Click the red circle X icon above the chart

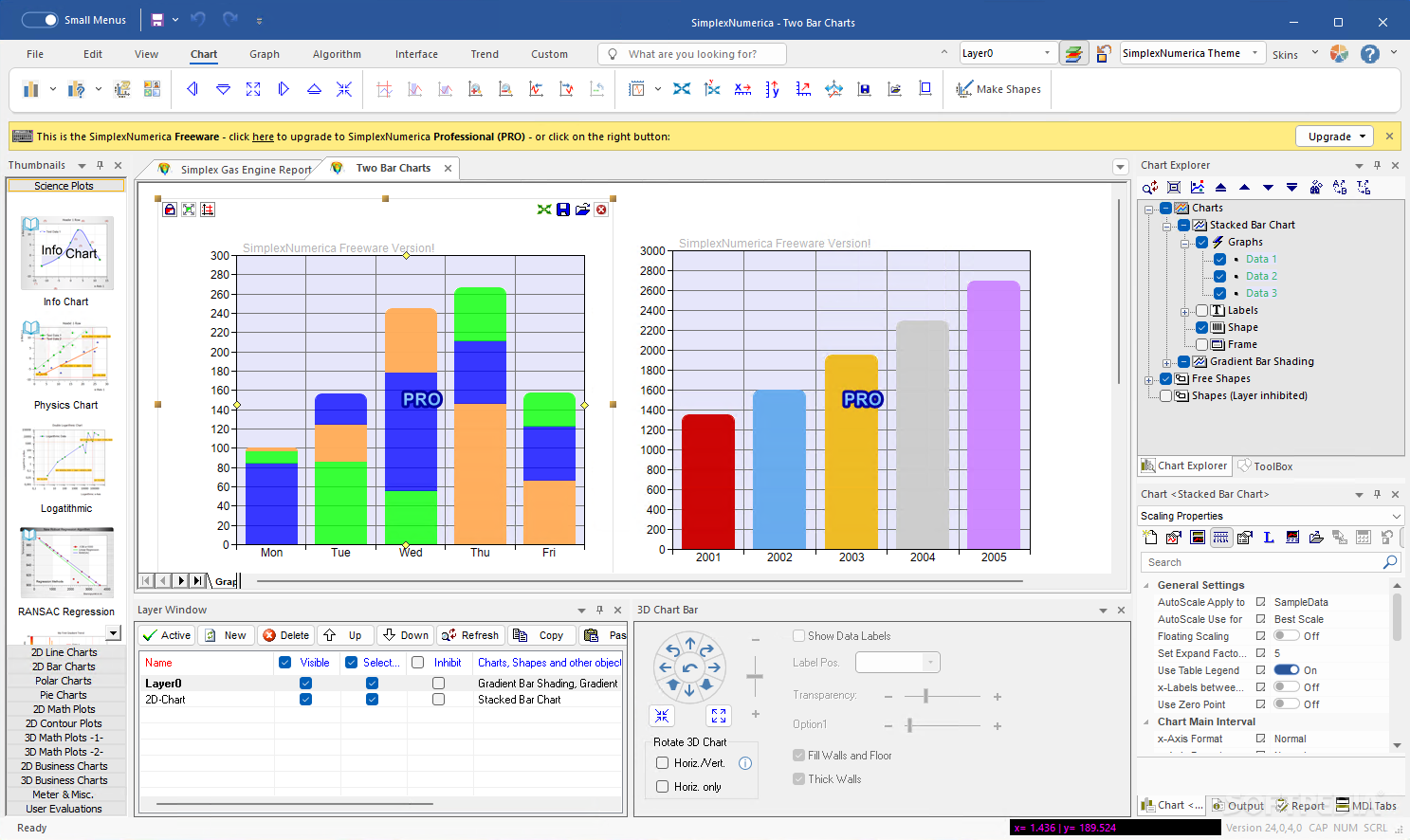pyautogui.click(x=601, y=210)
